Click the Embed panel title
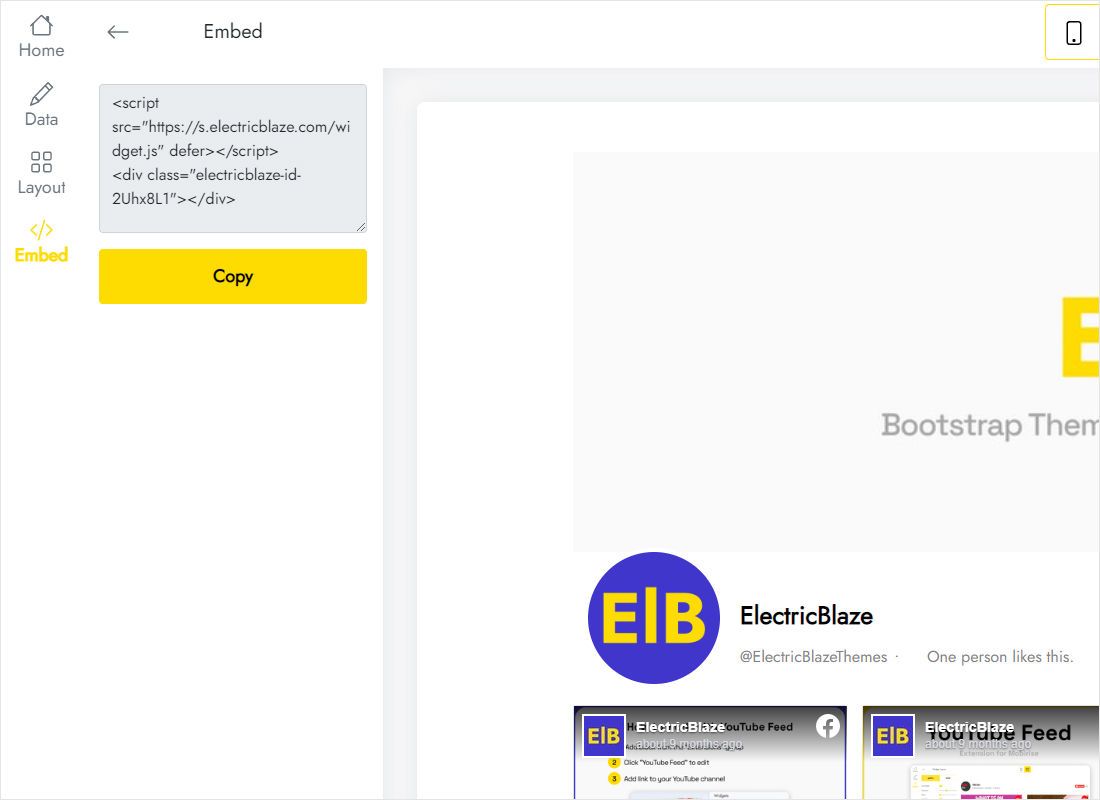 tap(233, 32)
